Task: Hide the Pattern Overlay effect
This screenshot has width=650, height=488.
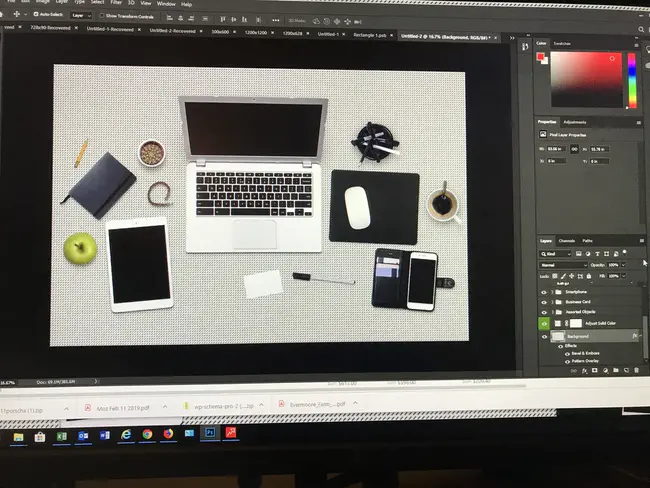Action: [x=567, y=362]
